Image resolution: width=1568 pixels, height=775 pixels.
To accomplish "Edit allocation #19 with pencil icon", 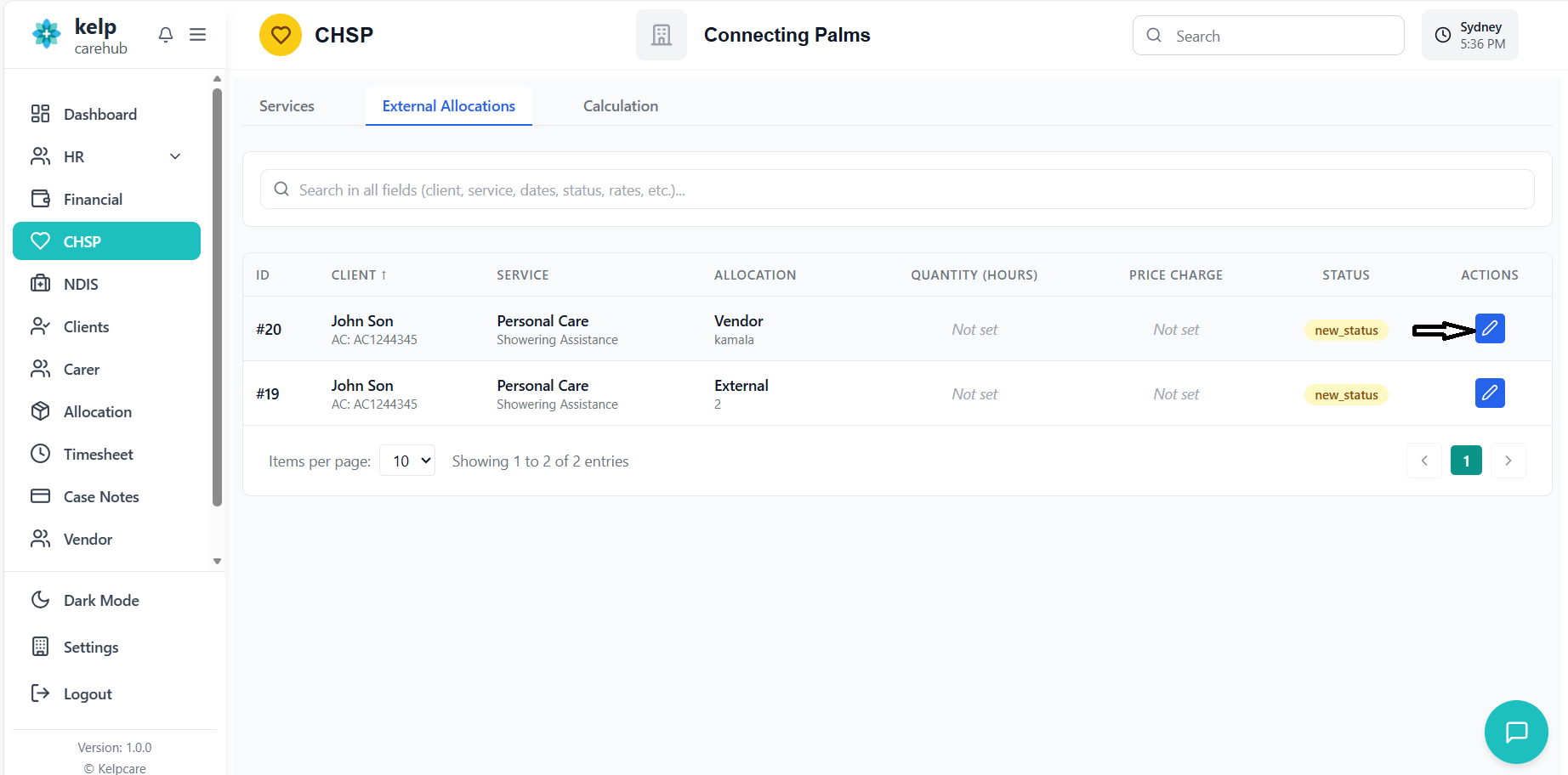I will tap(1489, 393).
